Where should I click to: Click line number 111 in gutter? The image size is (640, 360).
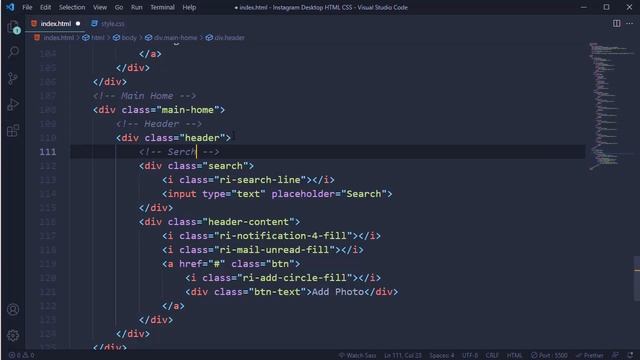(48, 152)
